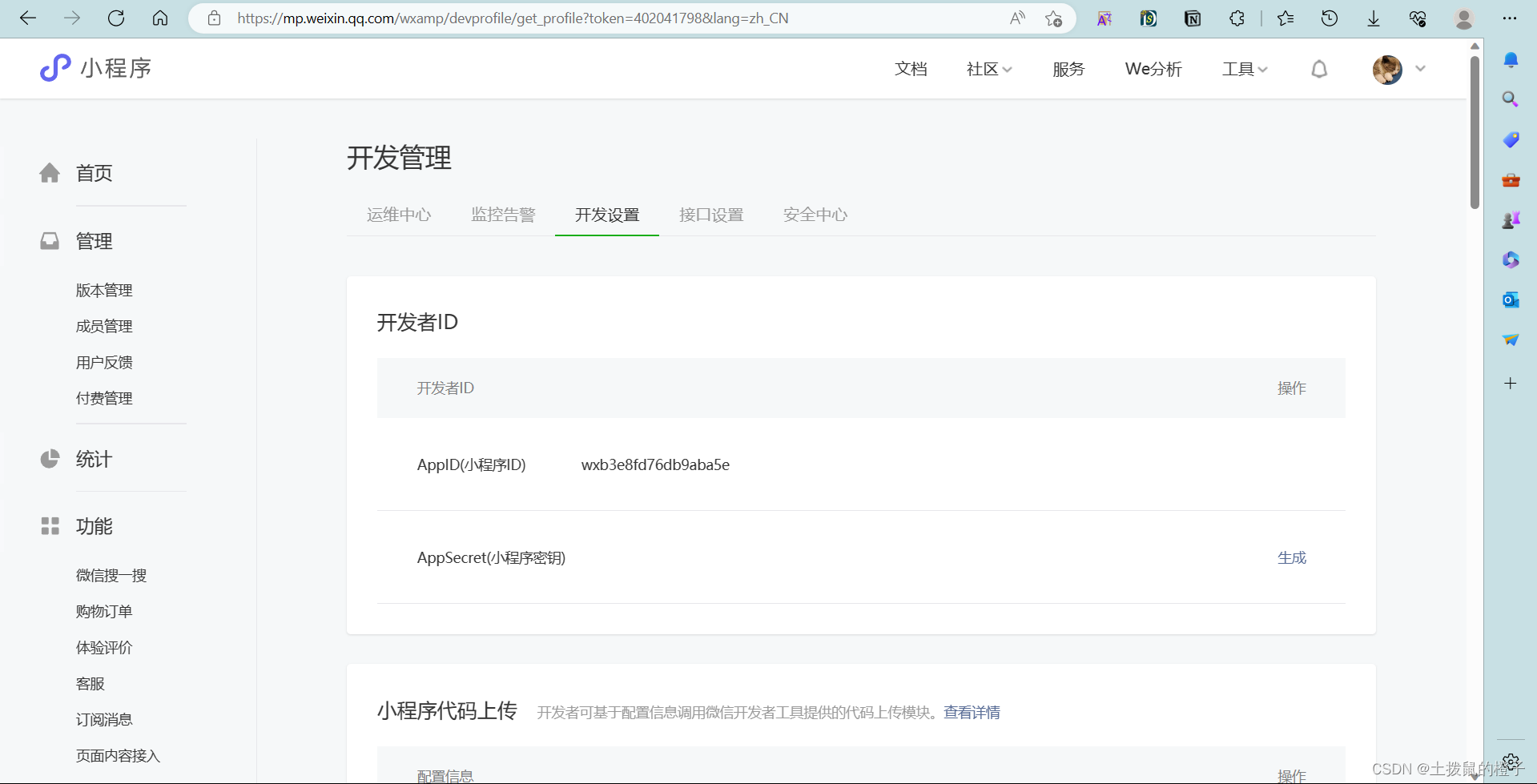Open 体验评价 in the sidebar

coord(104,647)
